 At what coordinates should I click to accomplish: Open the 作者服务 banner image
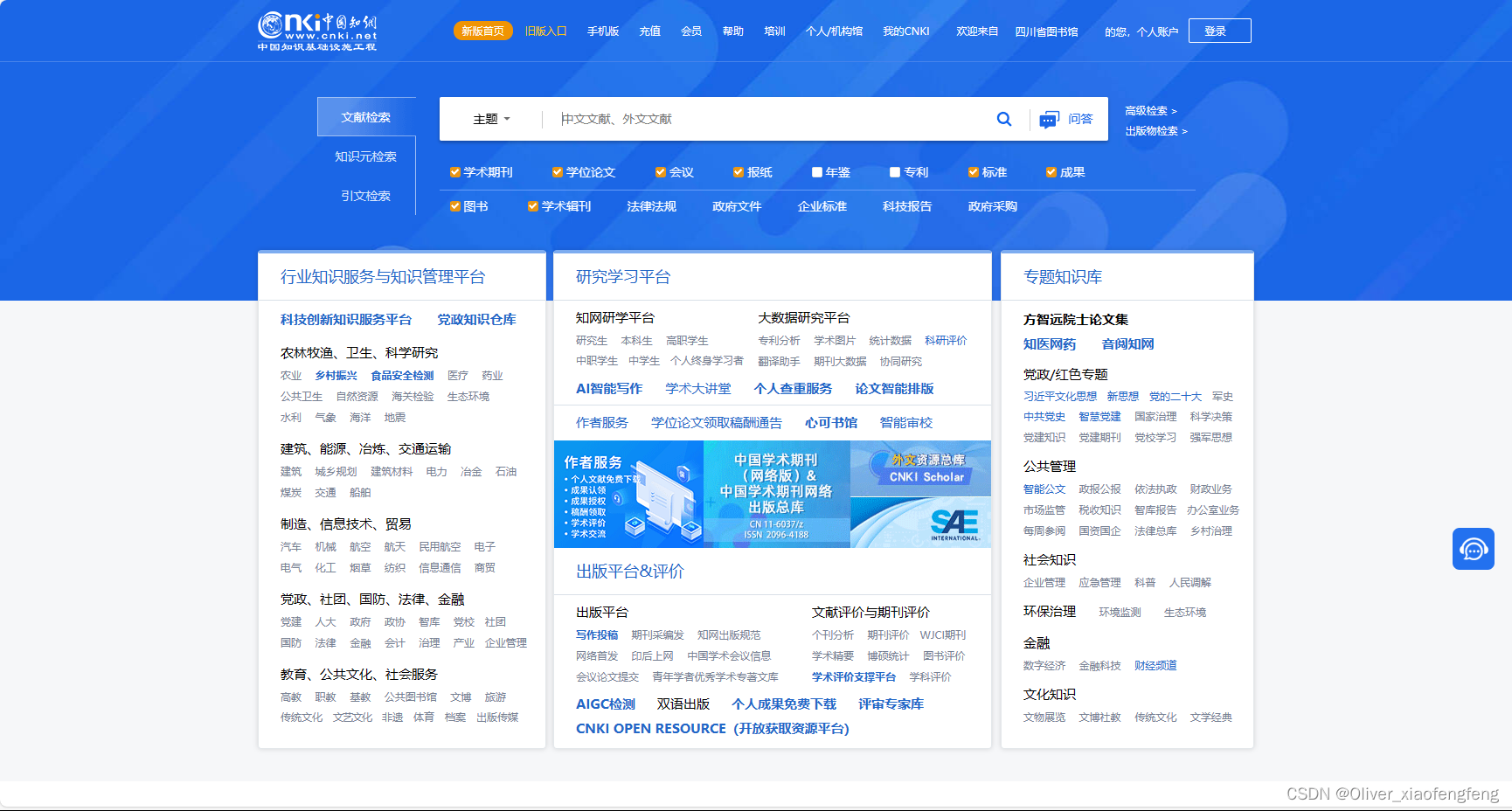click(x=628, y=495)
